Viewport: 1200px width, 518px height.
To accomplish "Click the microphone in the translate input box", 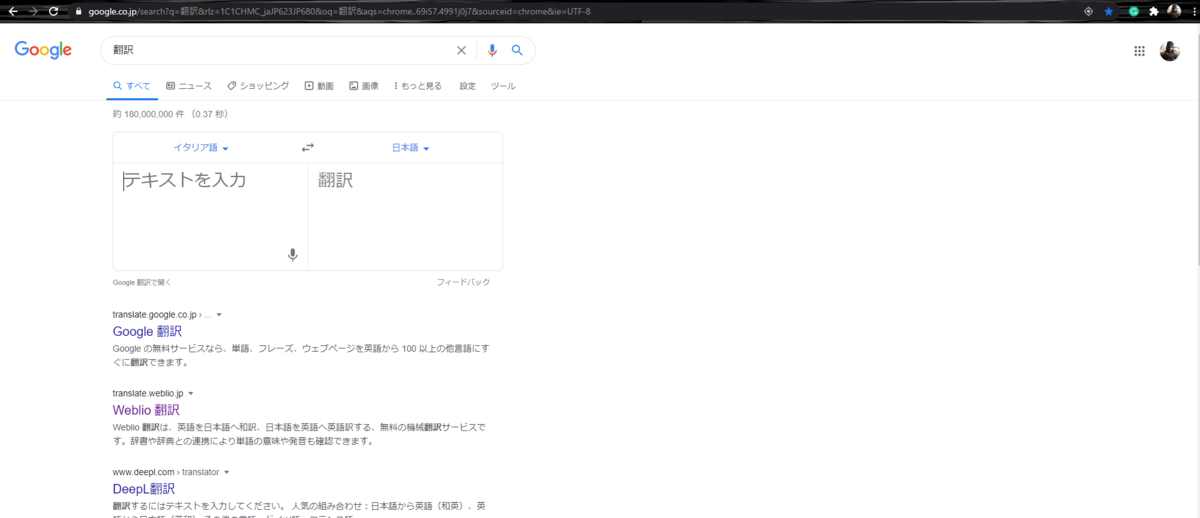I will (293, 255).
